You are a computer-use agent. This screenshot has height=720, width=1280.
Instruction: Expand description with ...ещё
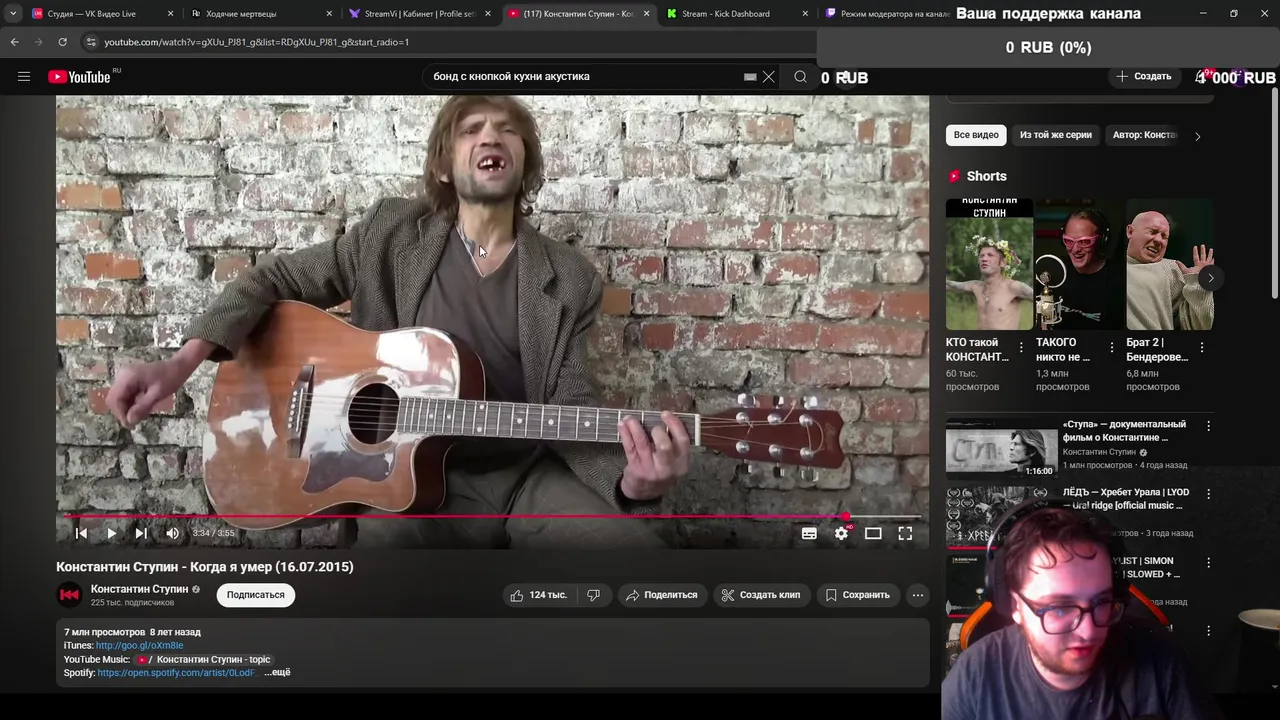(x=277, y=673)
